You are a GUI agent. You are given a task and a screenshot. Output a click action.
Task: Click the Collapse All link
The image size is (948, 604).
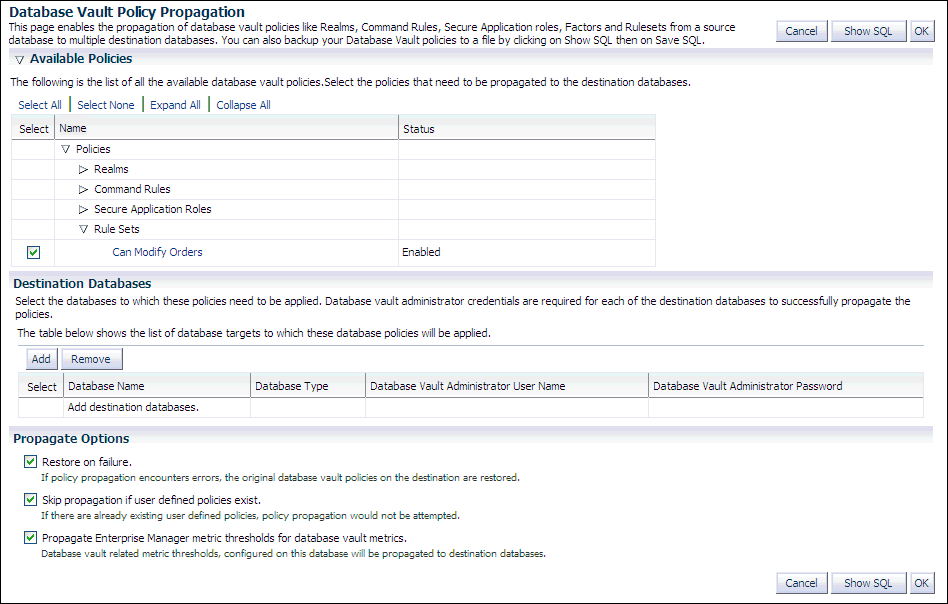click(x=243, y=105)
